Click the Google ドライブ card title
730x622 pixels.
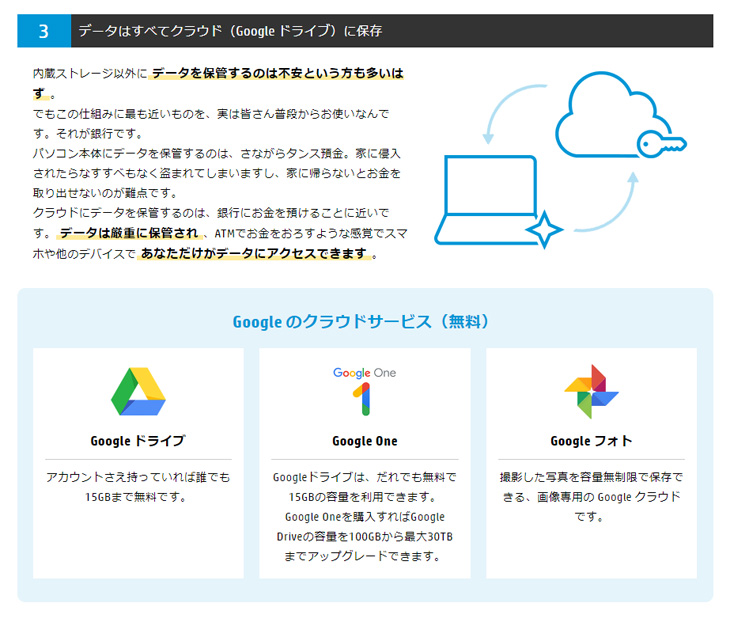[138, 441]
